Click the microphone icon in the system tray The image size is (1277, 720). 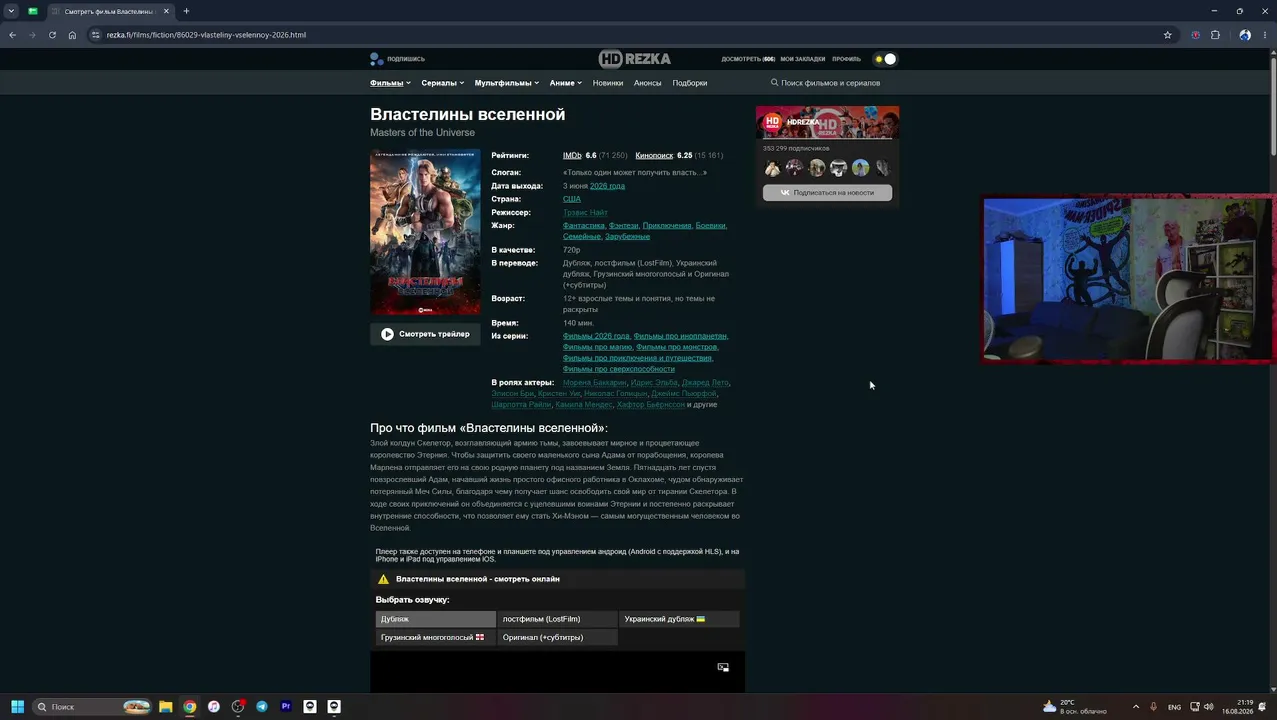[x=1154, y=707]
